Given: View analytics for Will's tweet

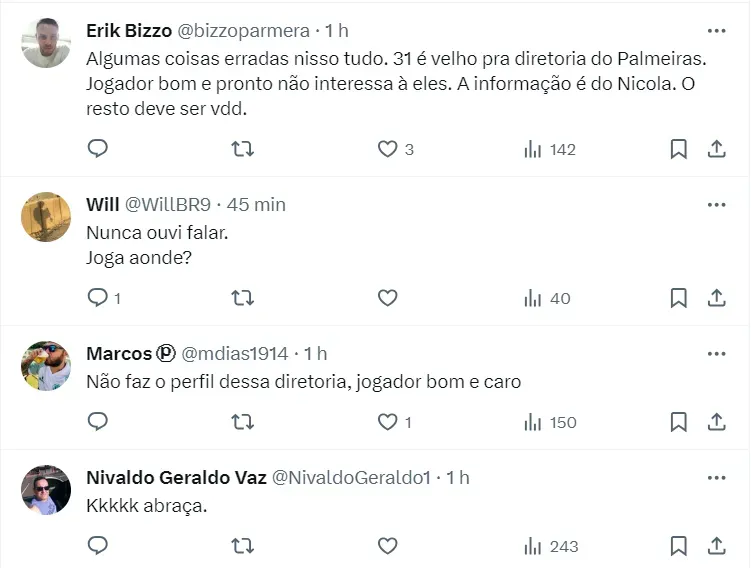Looking at the screenshot, I should point(547,298).
